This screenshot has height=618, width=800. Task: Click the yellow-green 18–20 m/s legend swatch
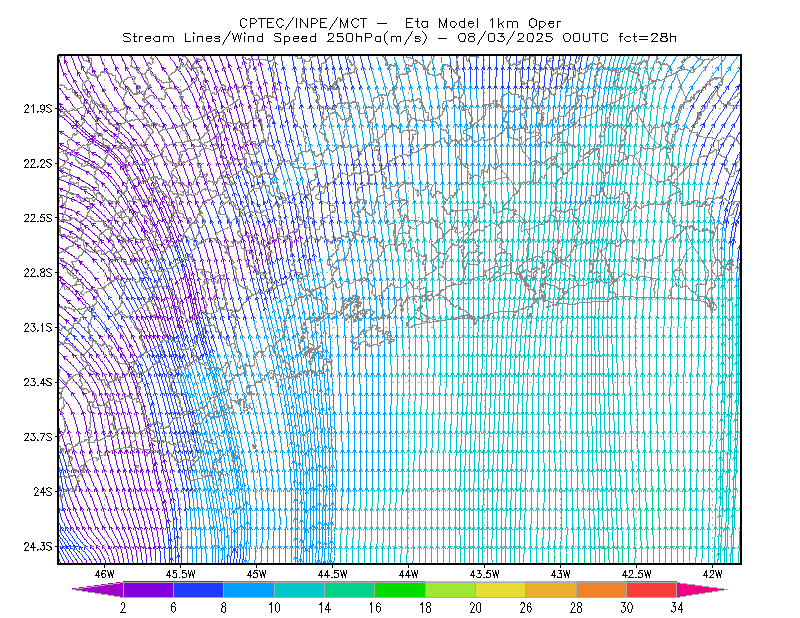[x=451, y=589]
